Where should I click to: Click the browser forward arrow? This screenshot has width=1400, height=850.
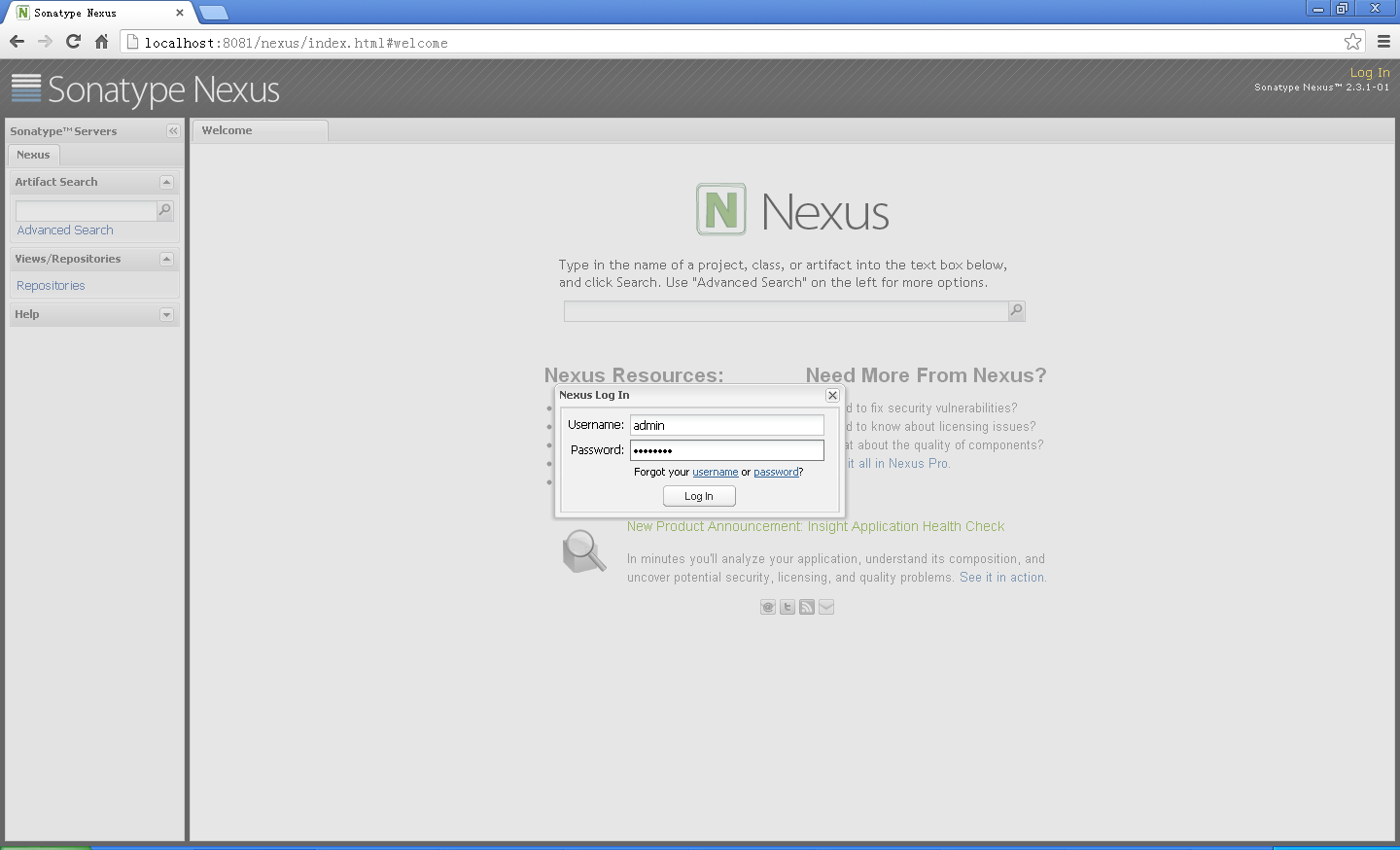[x=45, y=42]
